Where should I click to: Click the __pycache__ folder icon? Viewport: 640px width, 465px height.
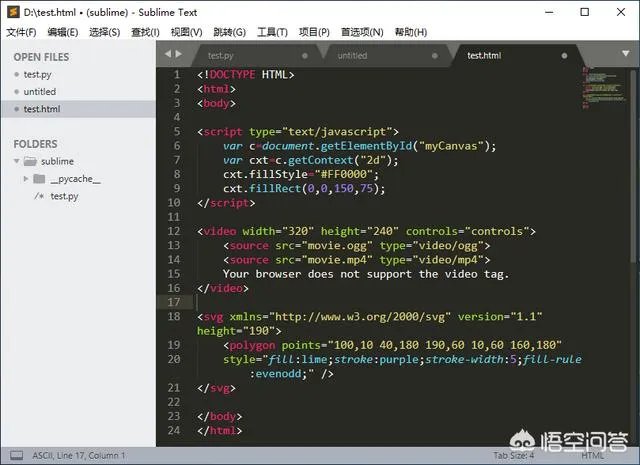pos(40,179)
